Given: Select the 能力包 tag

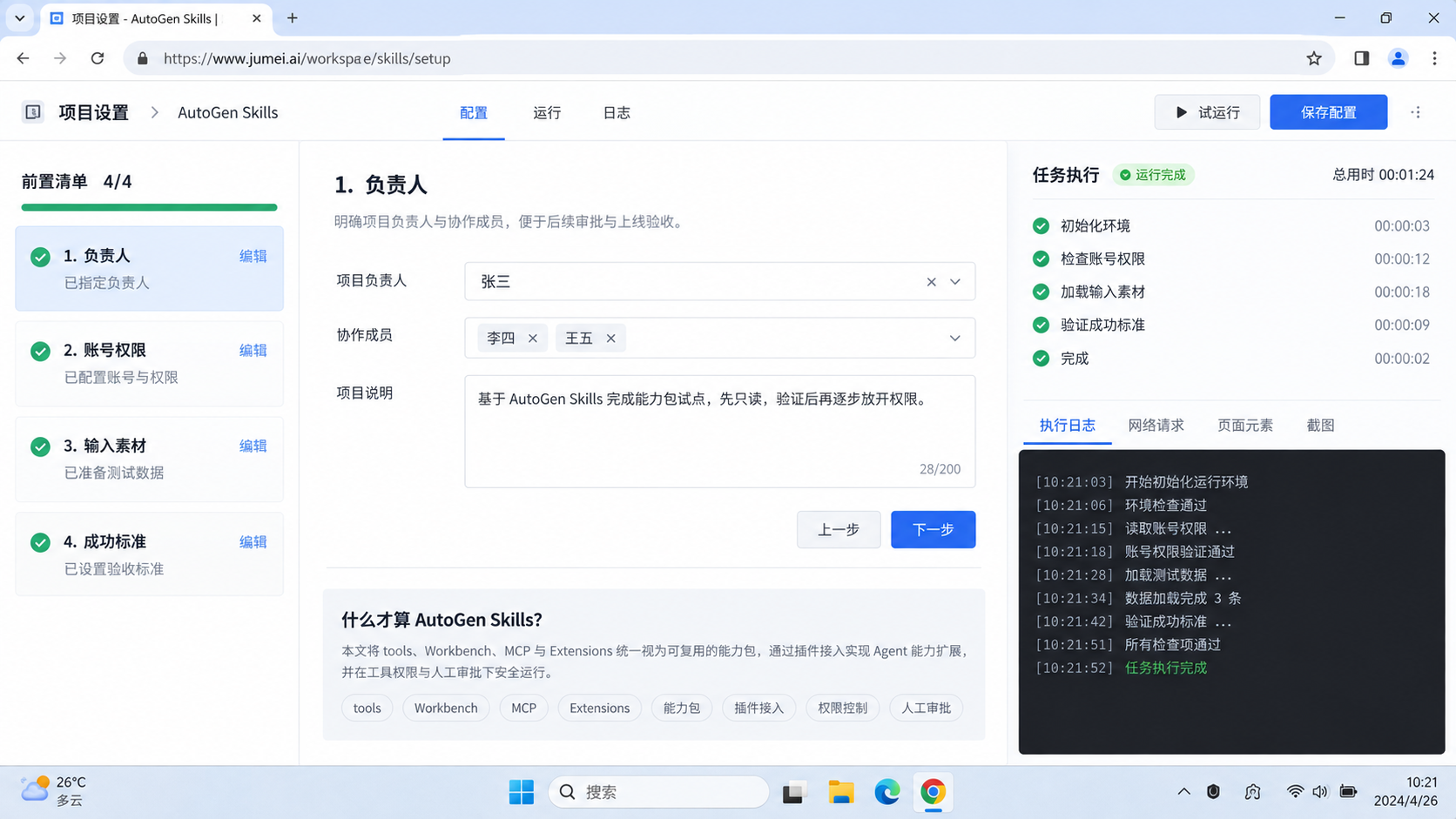Looking at the screenshot, I should pyautogui.click(x=682, y=708).
